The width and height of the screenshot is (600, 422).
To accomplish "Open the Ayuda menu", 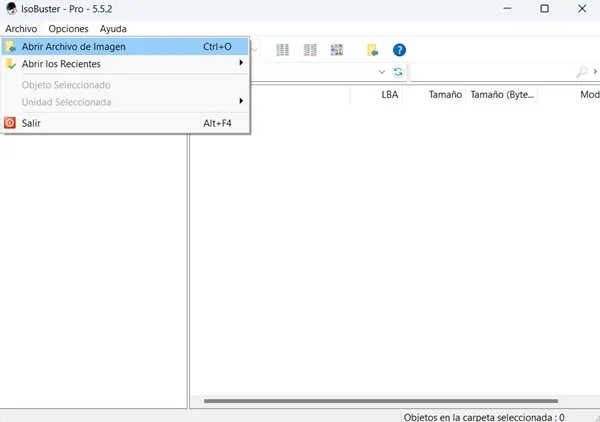I will click(113, 29).
